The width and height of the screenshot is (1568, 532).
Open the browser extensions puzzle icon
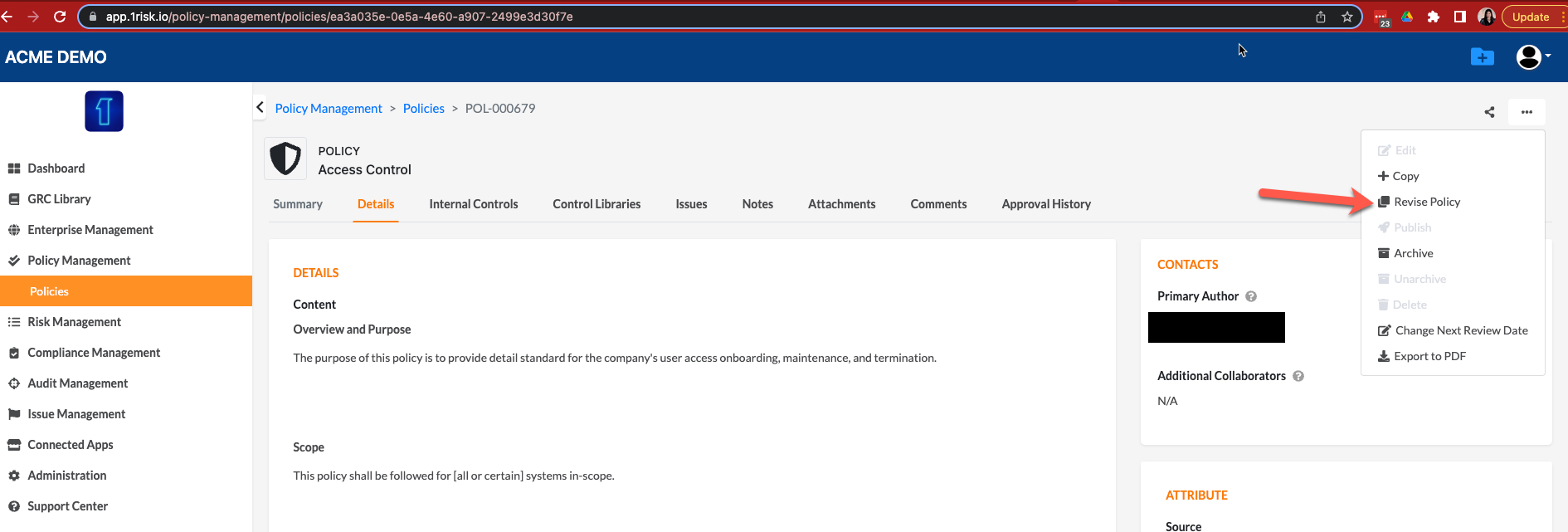[1434, 17]
